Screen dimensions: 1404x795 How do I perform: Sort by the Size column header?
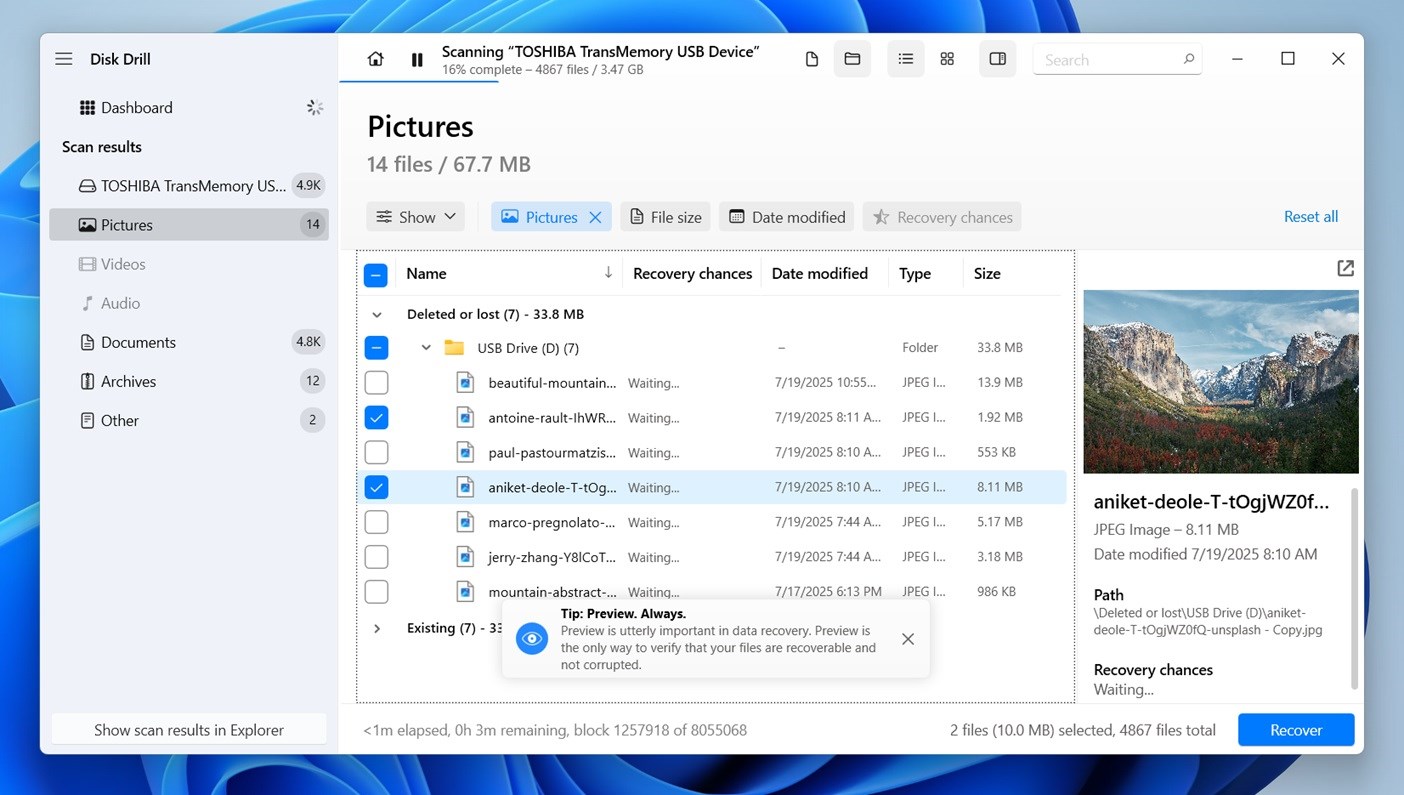click(987, 273)
